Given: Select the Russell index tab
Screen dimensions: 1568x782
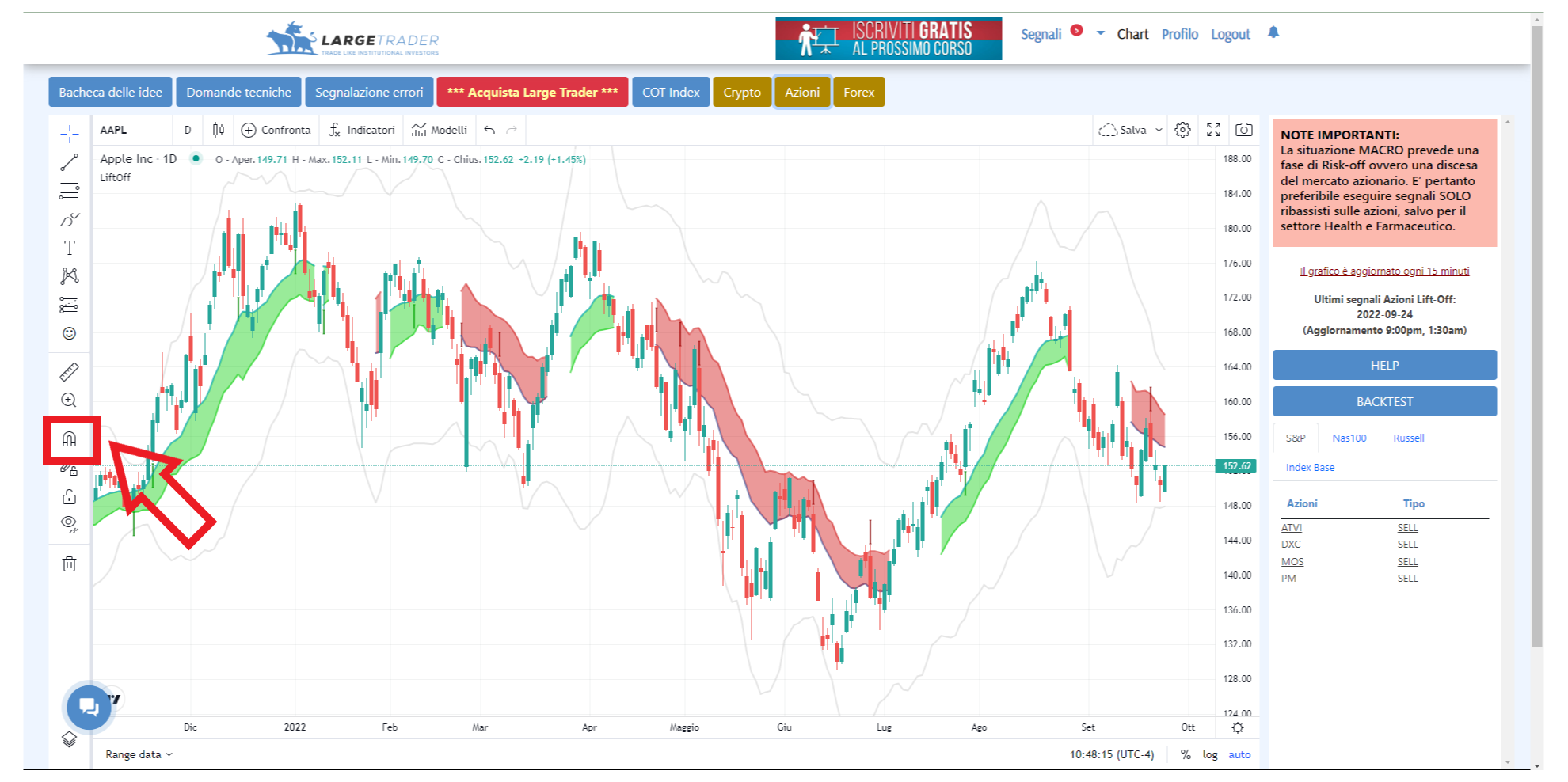Looking at the screenshot, I should (1408, 438).
